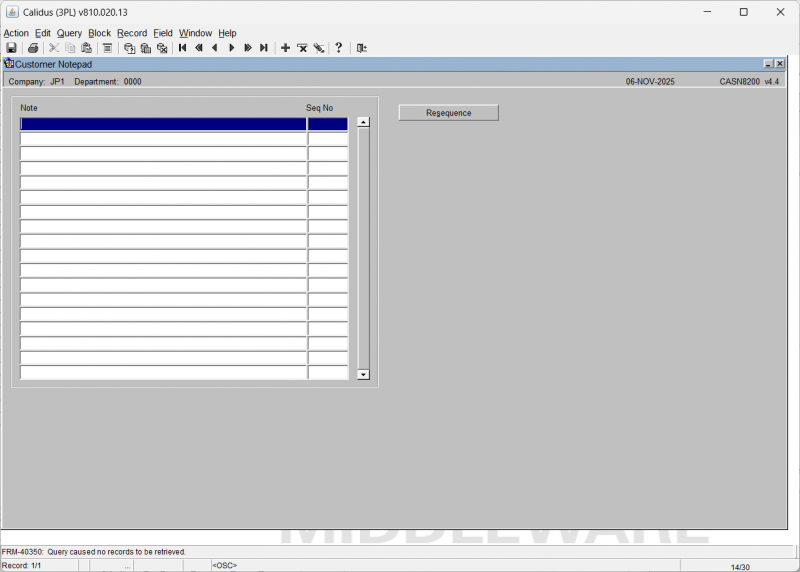The image size is (800, 572).
Task: Click the Print icon in the toolbar
Action: [x=33, y=48]
